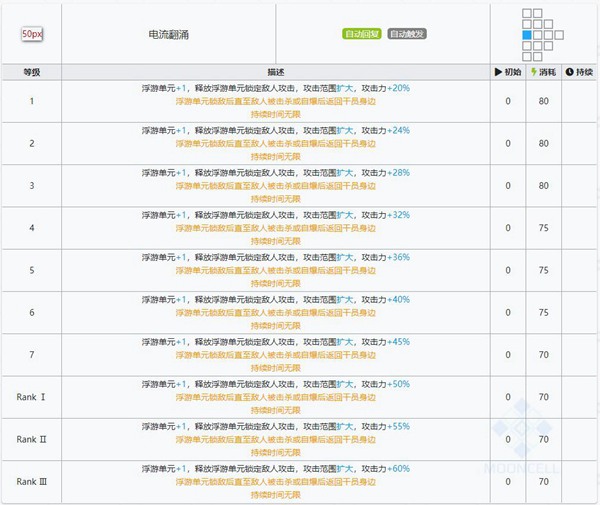Click the 等级 column header
This screenshot has height=505, width=600.
click(32, 73)
